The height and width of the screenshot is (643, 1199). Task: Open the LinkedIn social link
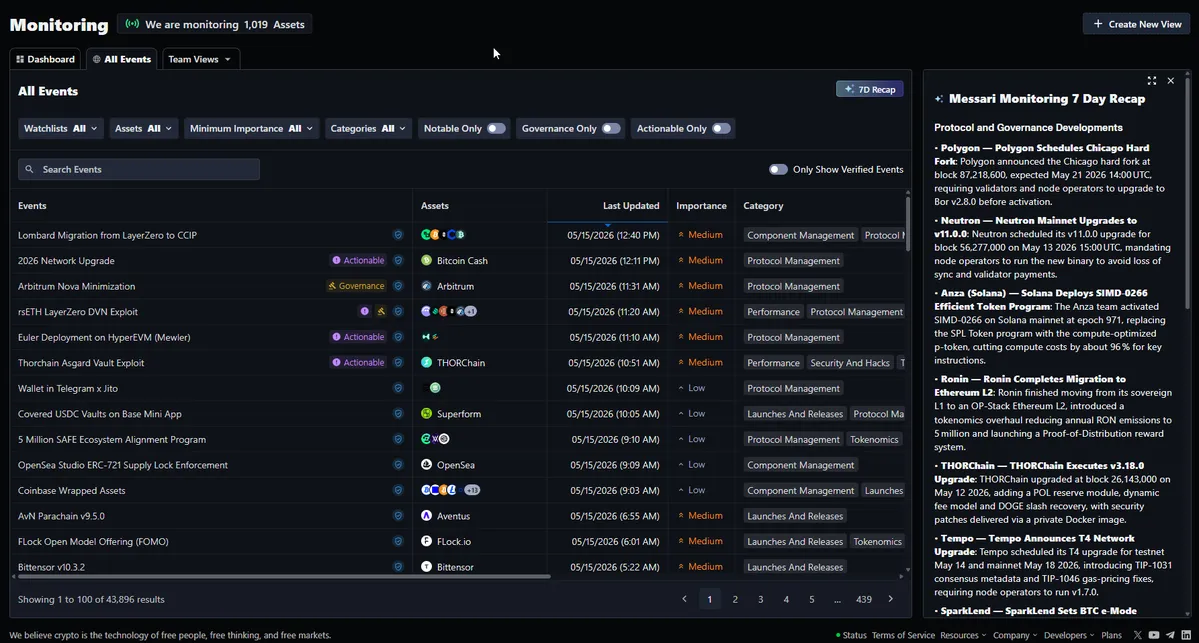tap(1186, 635)
